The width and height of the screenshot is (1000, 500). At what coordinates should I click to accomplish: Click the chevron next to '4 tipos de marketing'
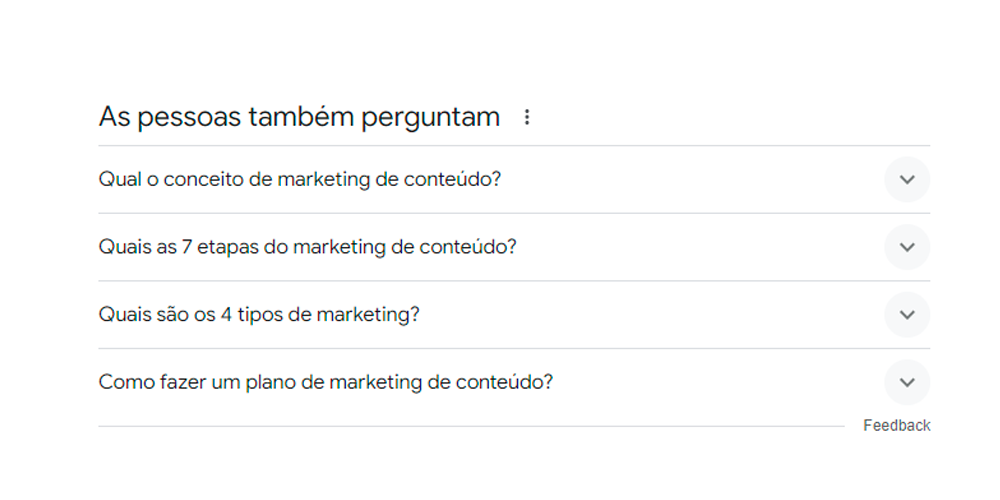coord(907,315)
